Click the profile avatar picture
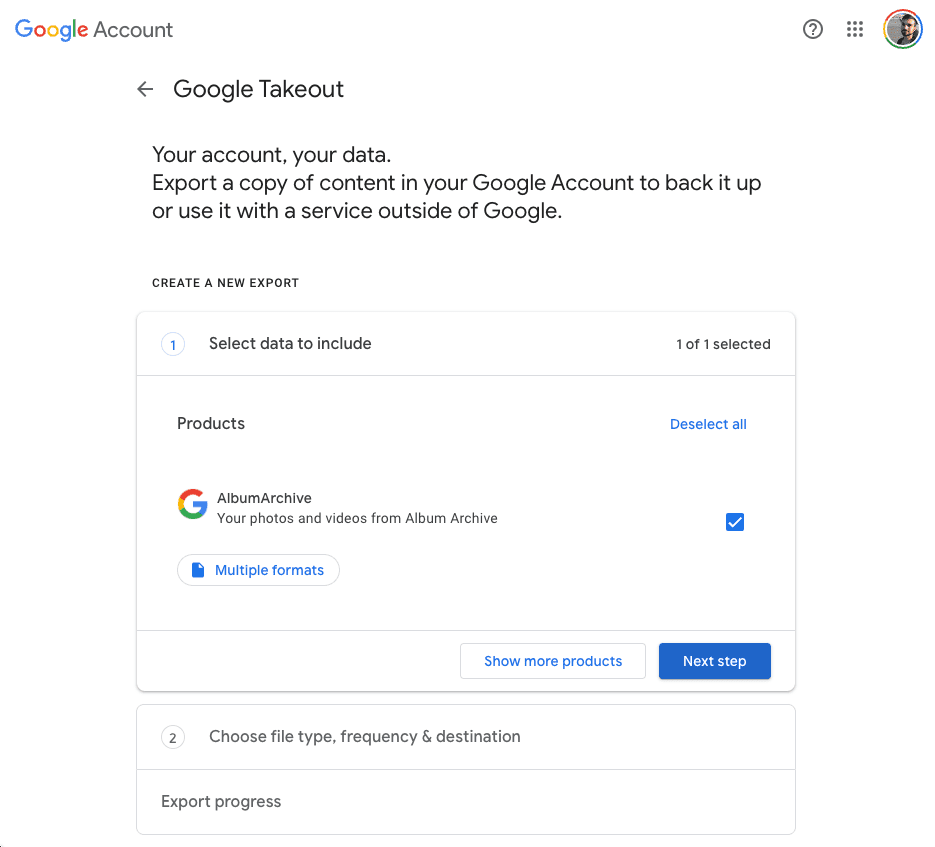The width and height of the screenshot is (935, 847). 902,29
